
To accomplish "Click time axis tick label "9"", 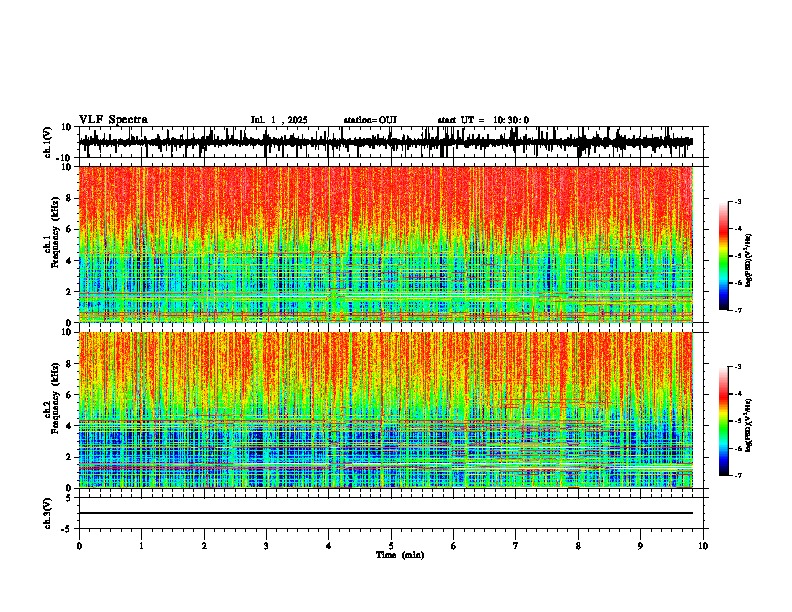I will point(640,546).
